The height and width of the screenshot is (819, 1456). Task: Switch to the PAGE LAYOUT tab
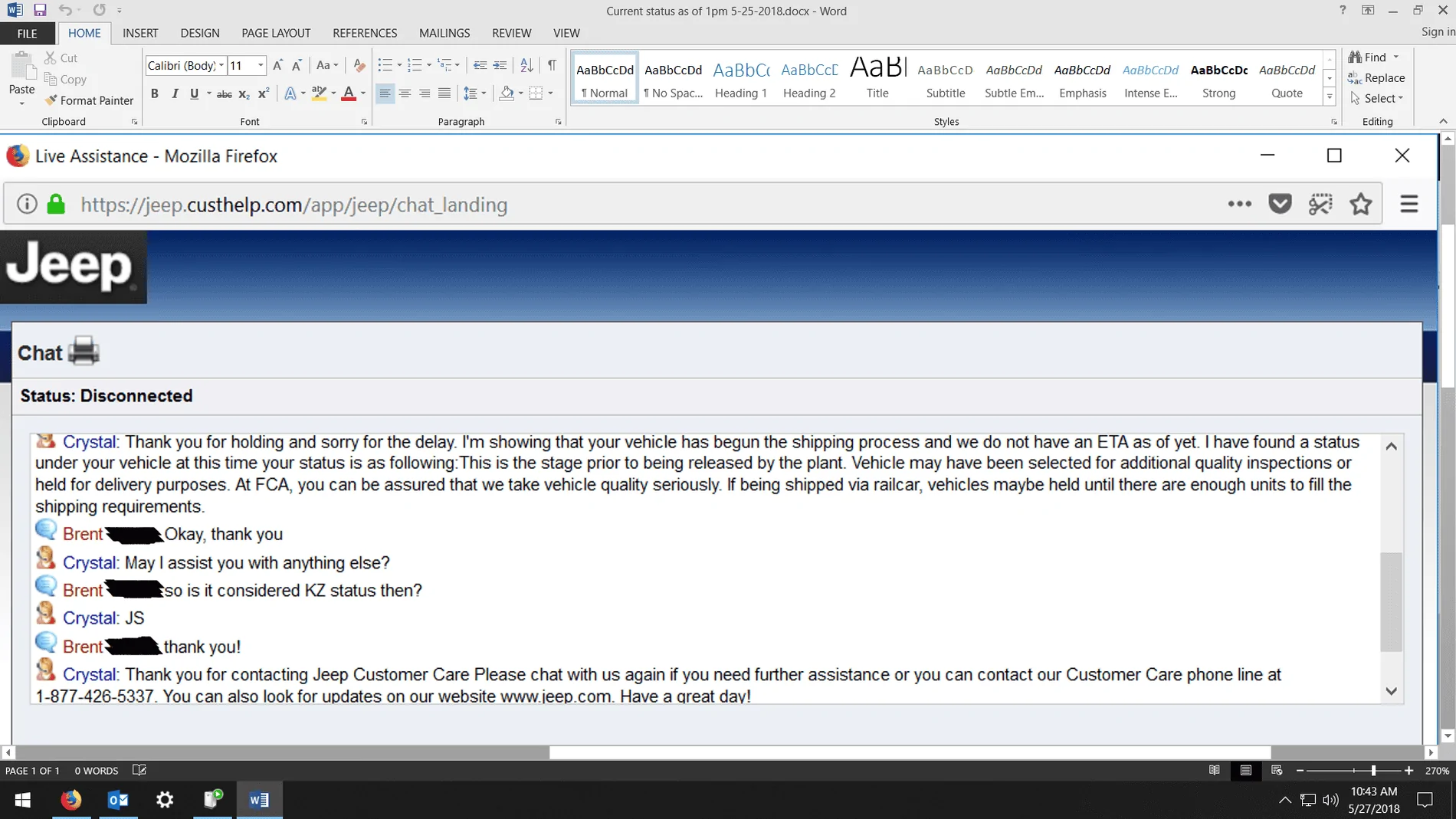(276, 33)
